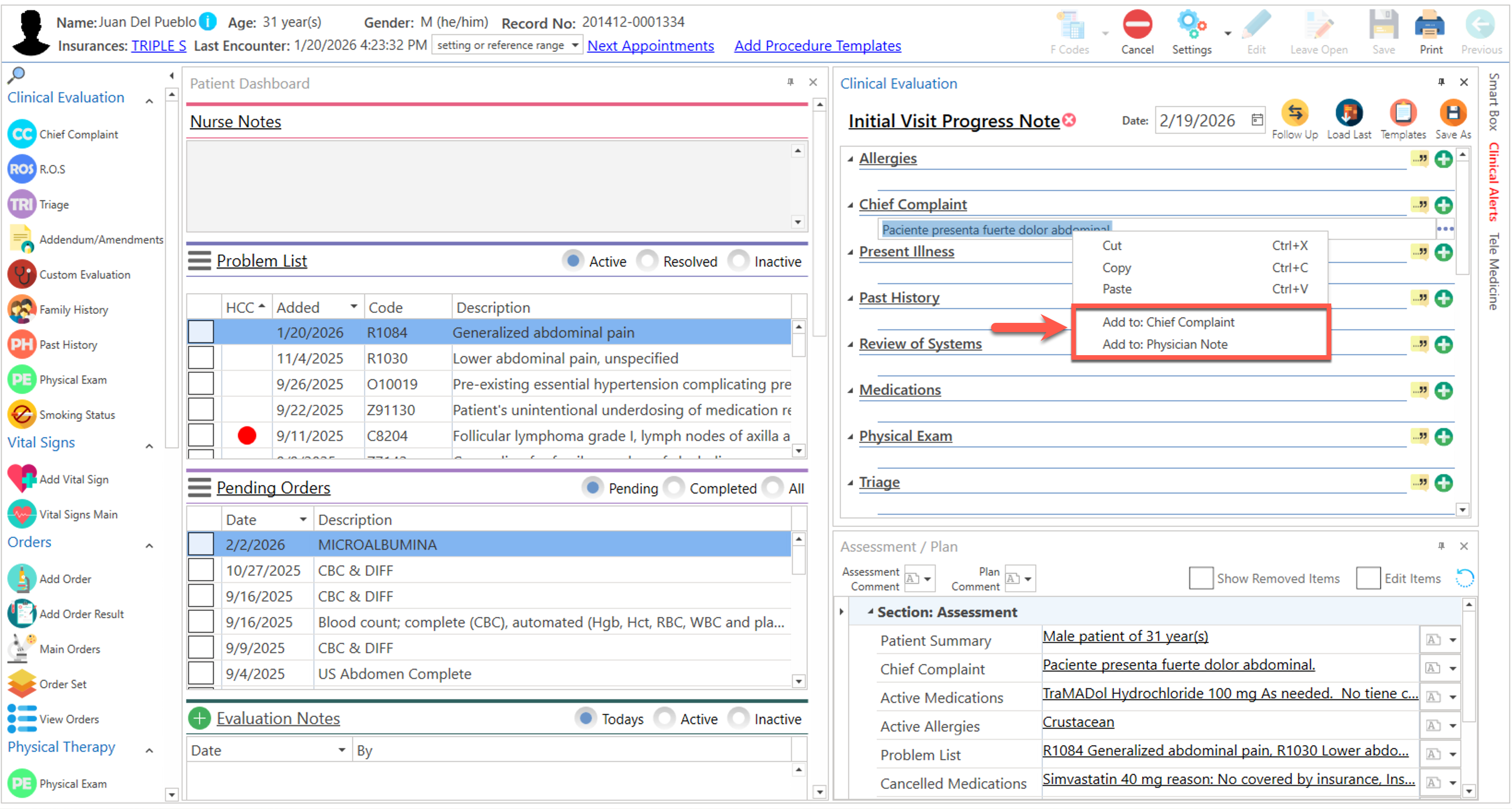Open the Templates icon
Screen dimensions: 1512x809
click(1402, 113)
